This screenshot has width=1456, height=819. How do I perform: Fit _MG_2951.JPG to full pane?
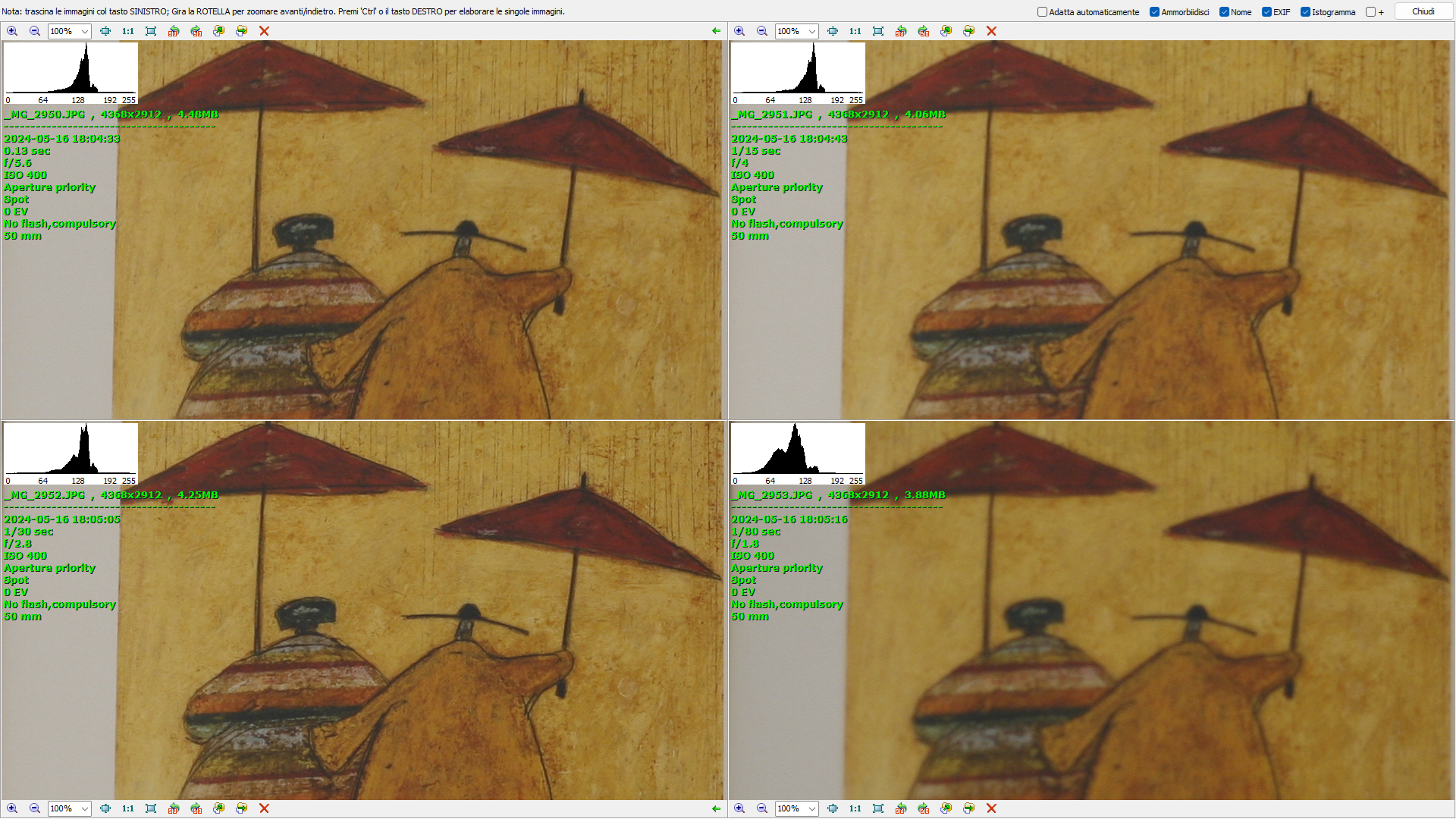click(x=878, y=31)
